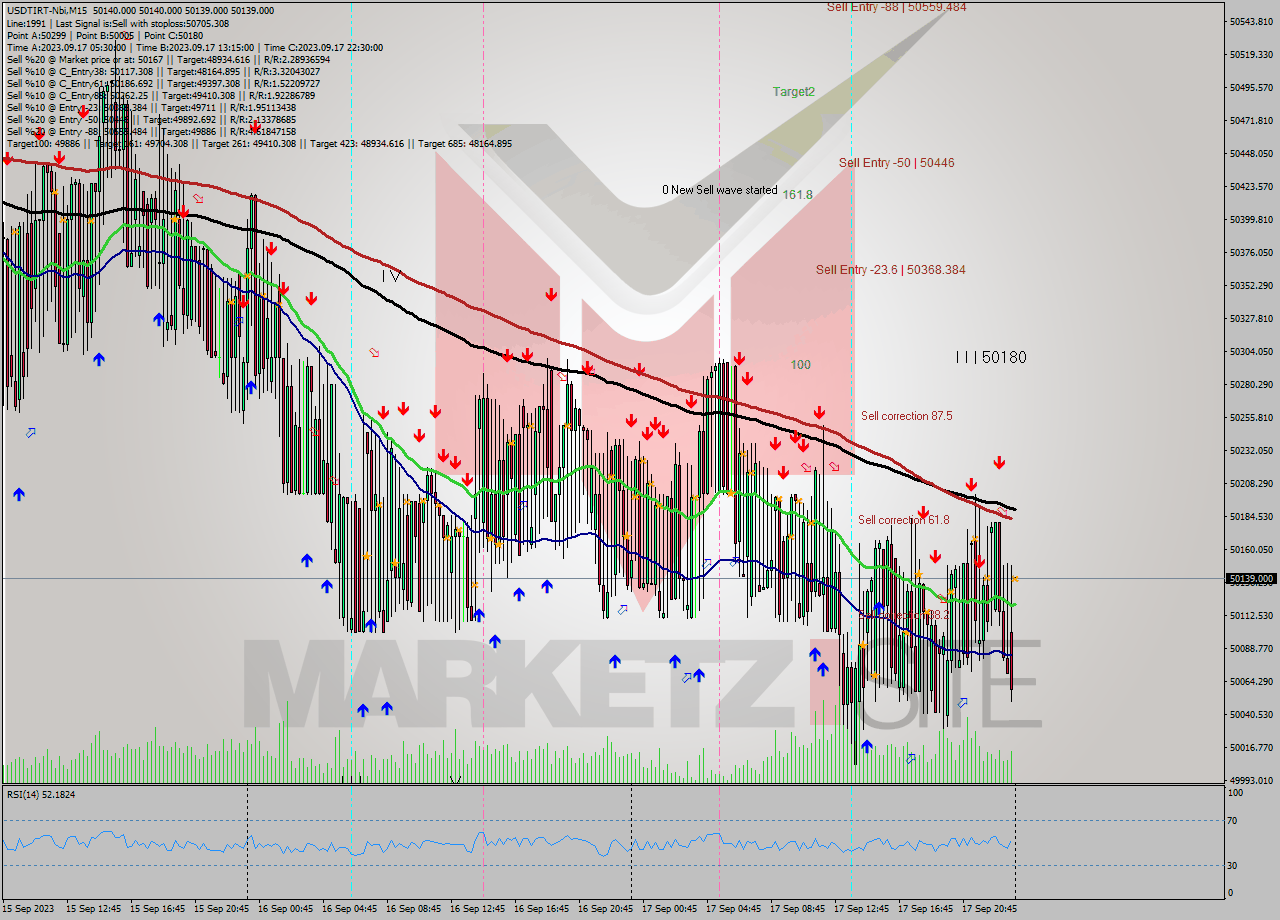This screenshot has width=1280, height=920.
Task: Select time label '17 Sep 12:45'
Action: [861, 909]
